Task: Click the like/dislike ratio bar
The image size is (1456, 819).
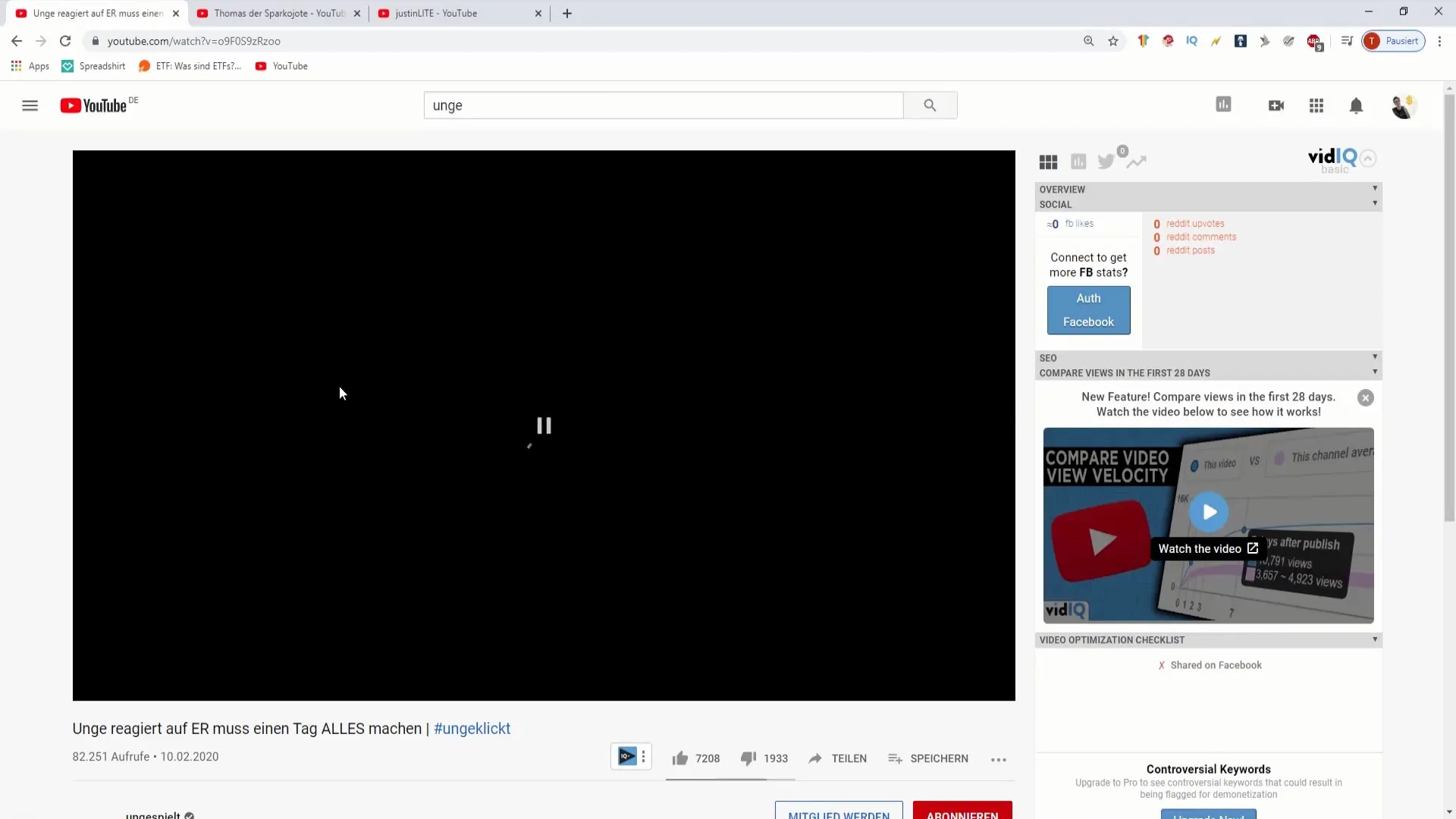Action: click(730, 779)
